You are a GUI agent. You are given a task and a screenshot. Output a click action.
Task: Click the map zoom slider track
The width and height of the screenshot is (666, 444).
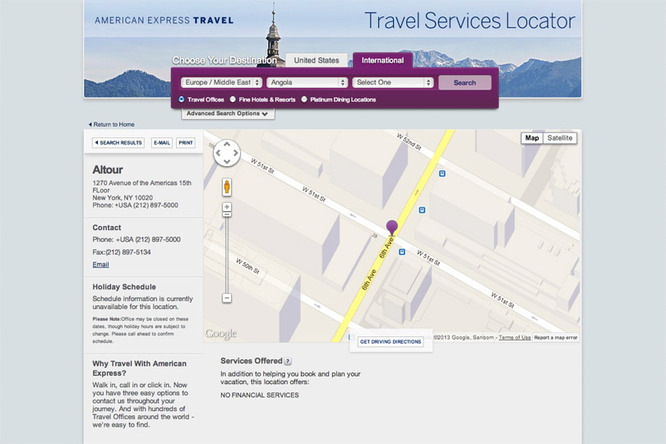click(x=227, y=255)
